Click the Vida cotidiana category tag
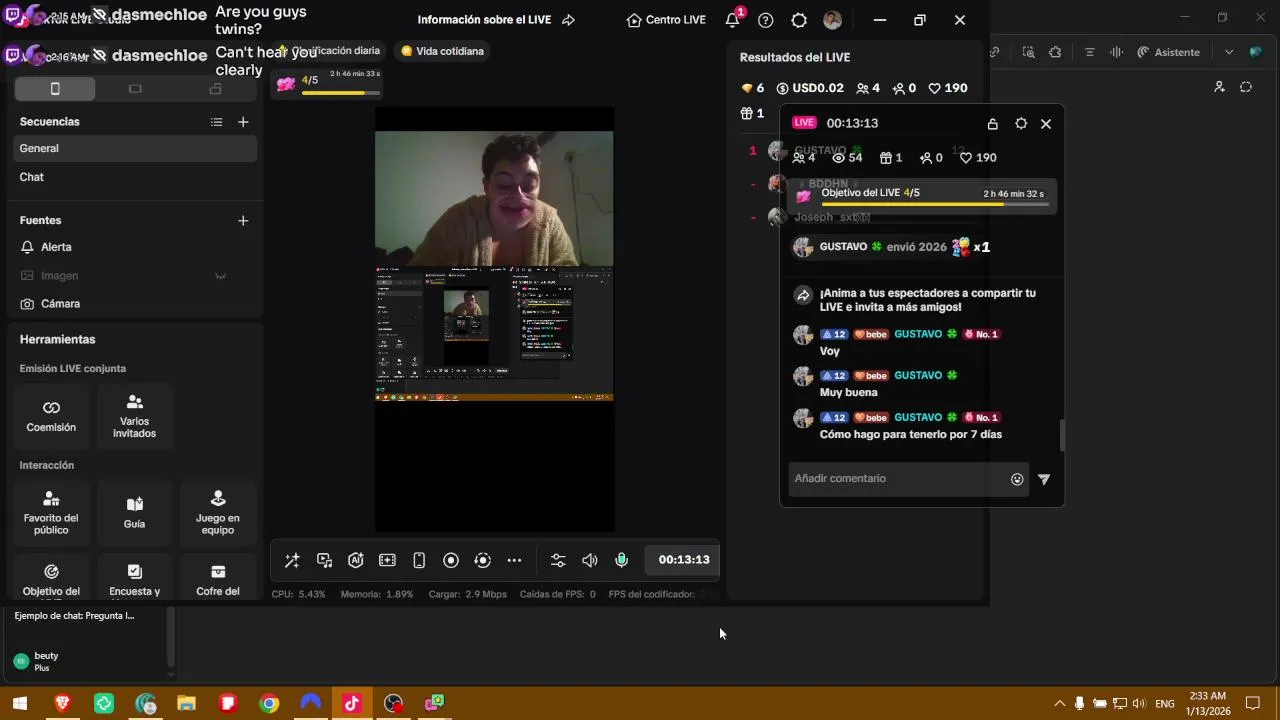The width and height of the screenshot is (1280, 720). (442, 51)
